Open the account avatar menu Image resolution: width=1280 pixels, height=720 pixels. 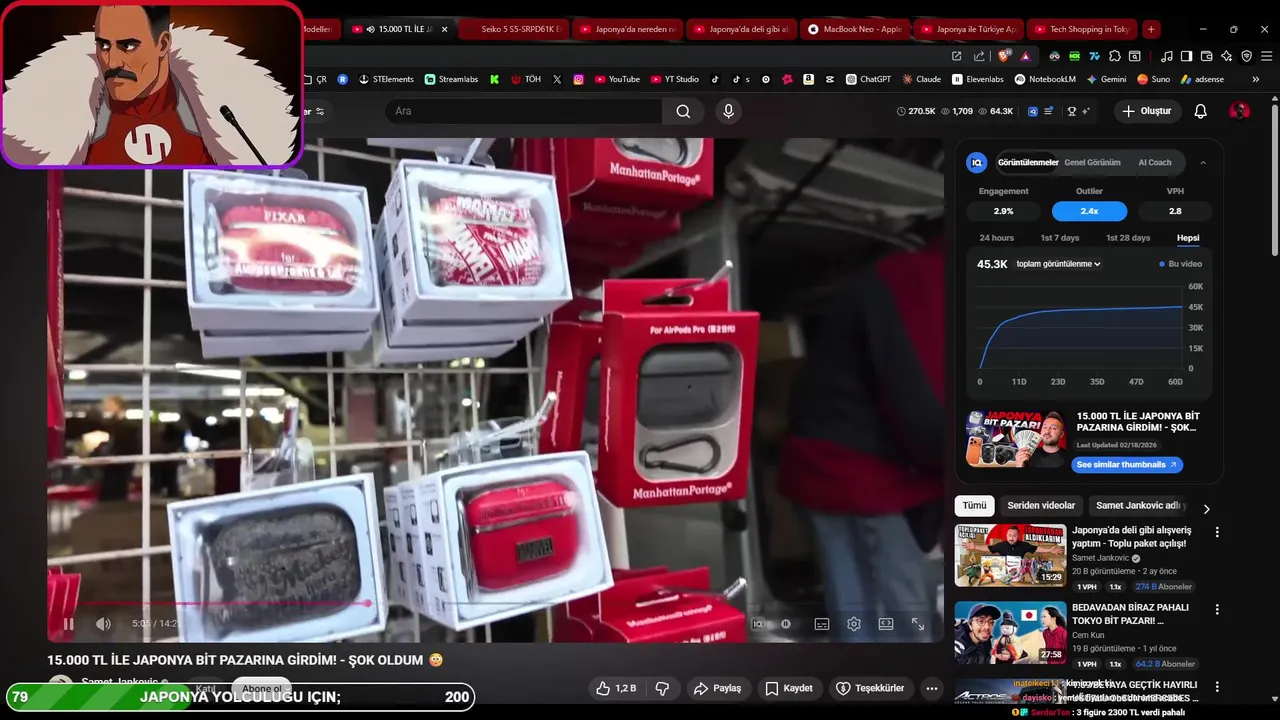1240,111
